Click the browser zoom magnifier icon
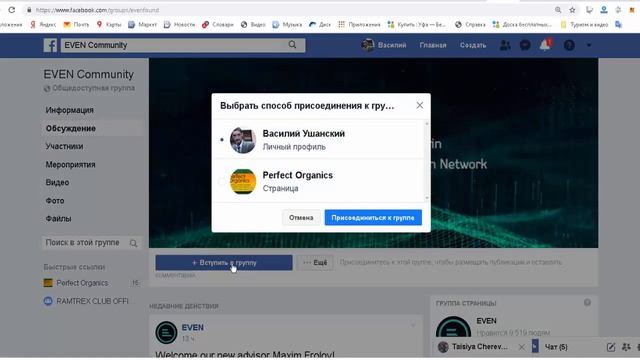640x360 pixels. (558, 10)
